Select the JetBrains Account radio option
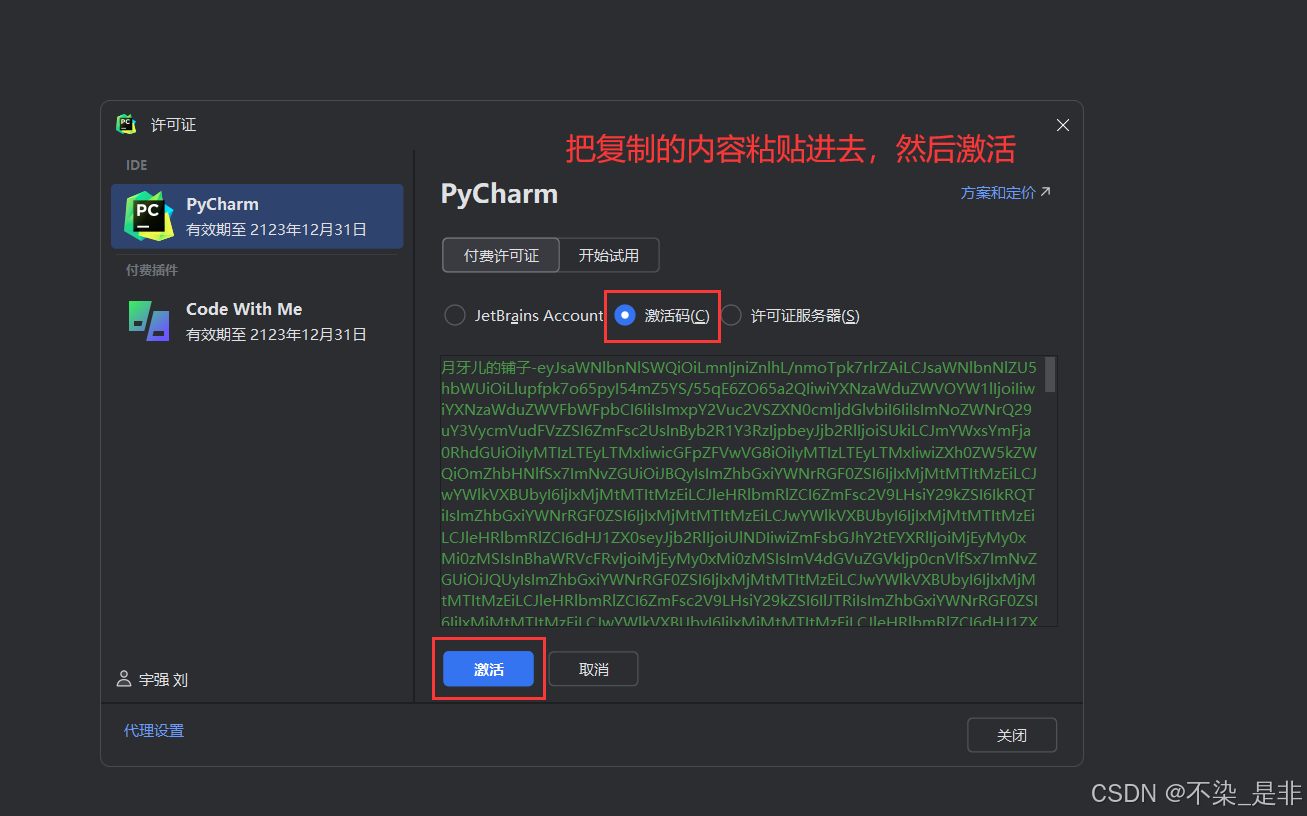 click(524, 315)
